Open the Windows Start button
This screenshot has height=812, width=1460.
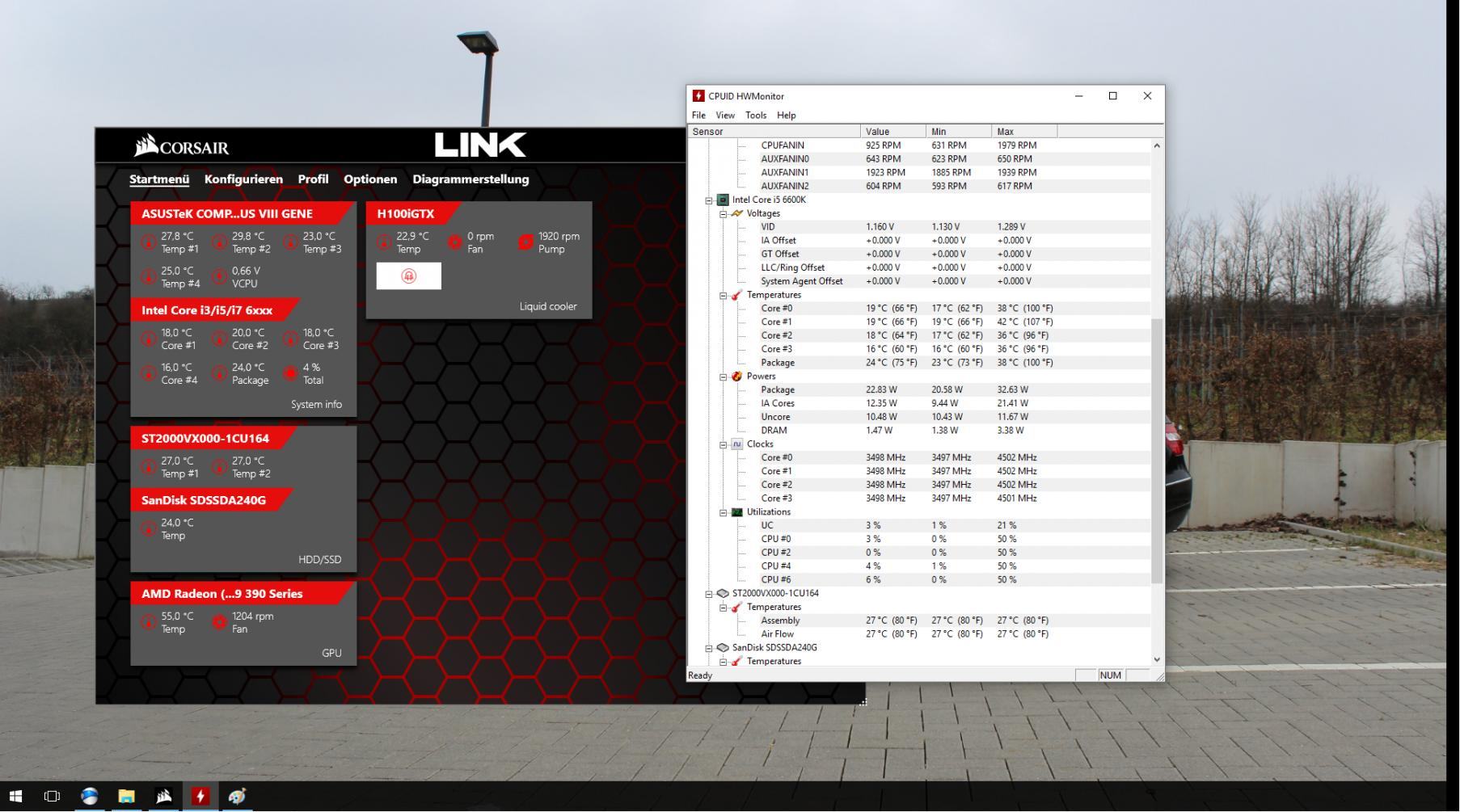(x=15, y=797)
